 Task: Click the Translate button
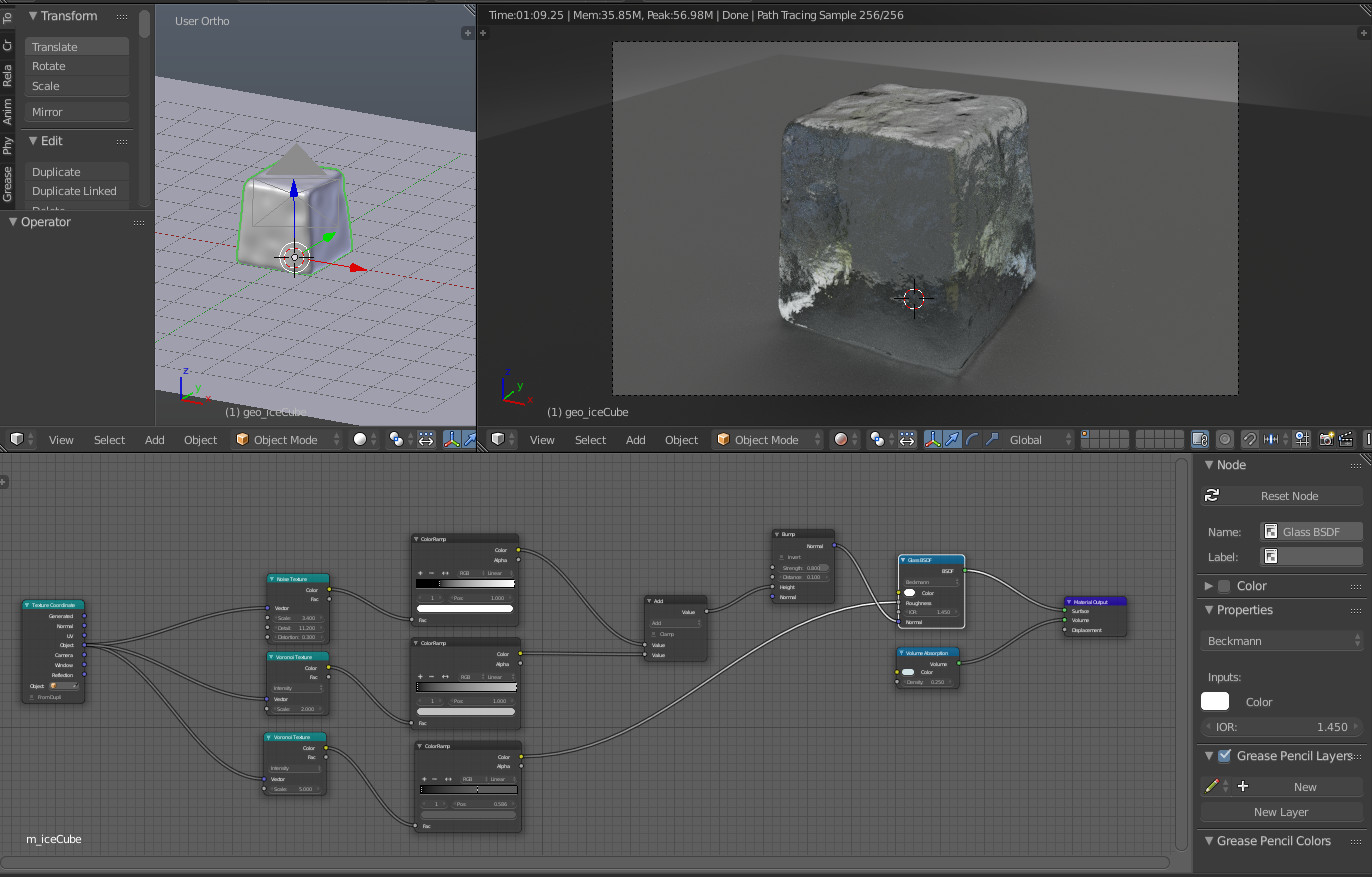[x=77, y=47]
